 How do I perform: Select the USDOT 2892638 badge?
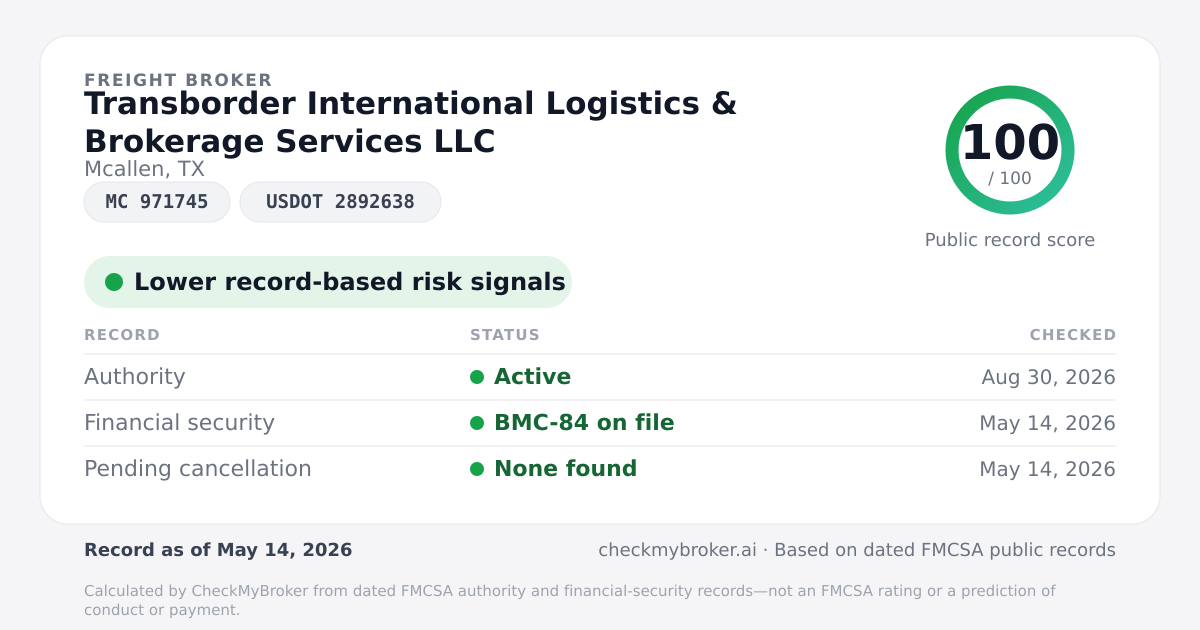pos(340,202)
